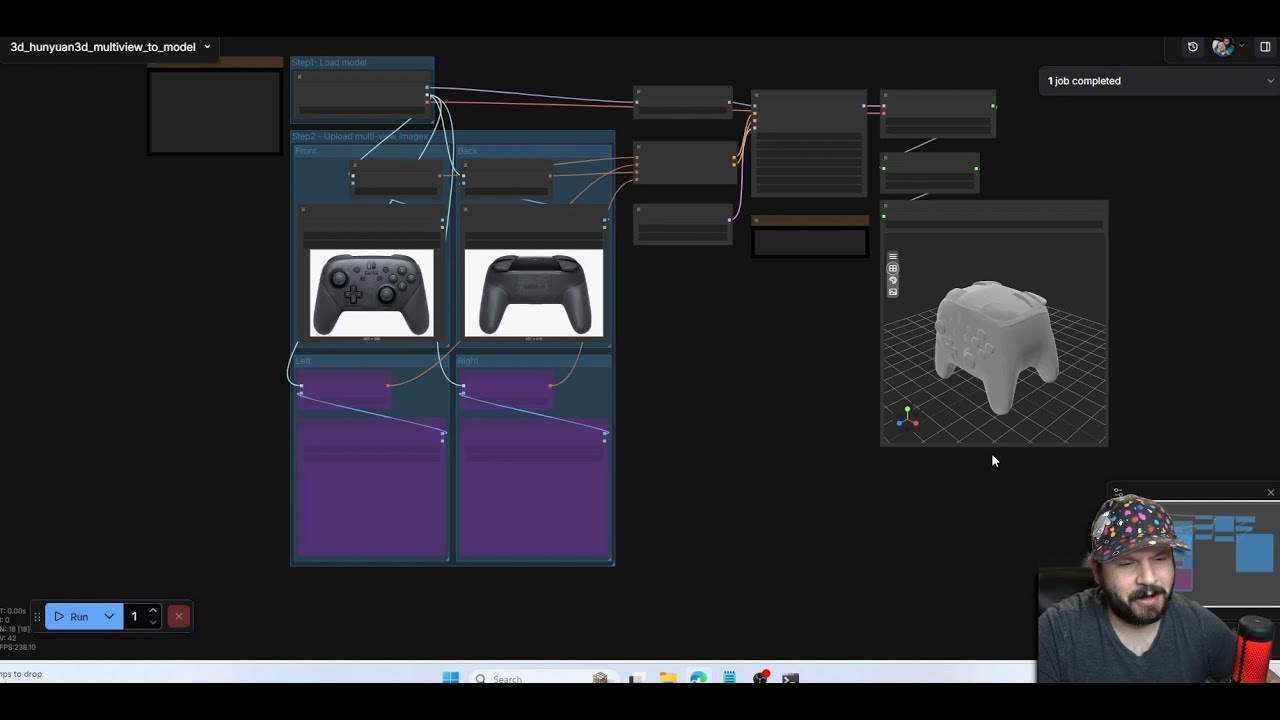The height and width of the screenshot is (720, 1280).
Task: Click the 3D controller model preview
Action: (x=995, y=345)
